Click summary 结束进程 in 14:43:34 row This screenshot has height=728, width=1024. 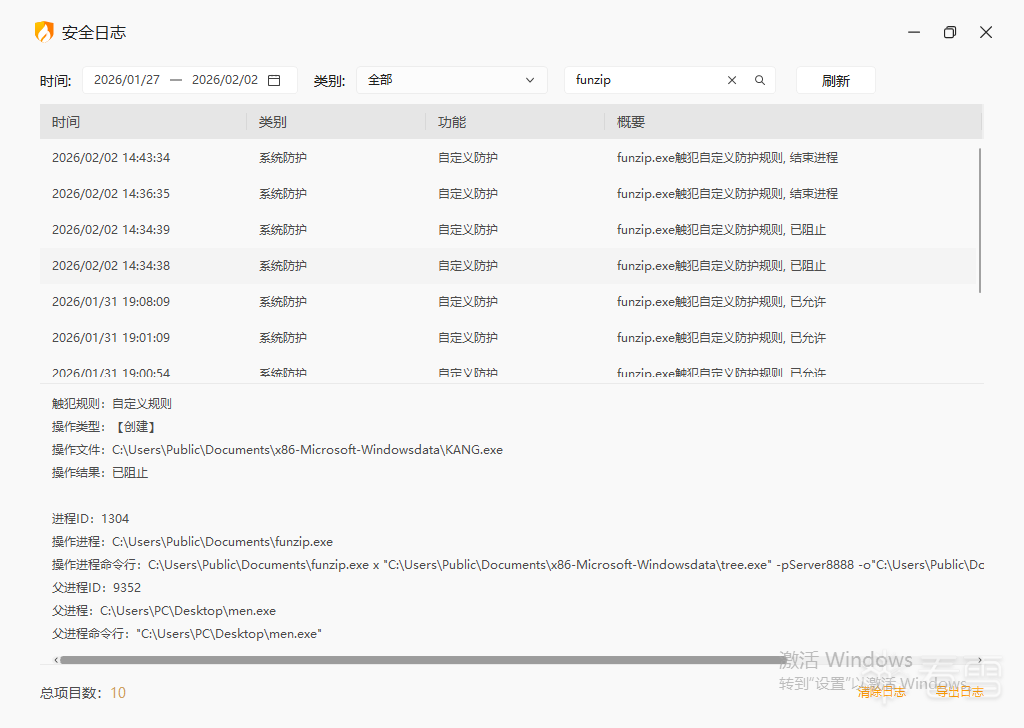[x=814, y=158]
